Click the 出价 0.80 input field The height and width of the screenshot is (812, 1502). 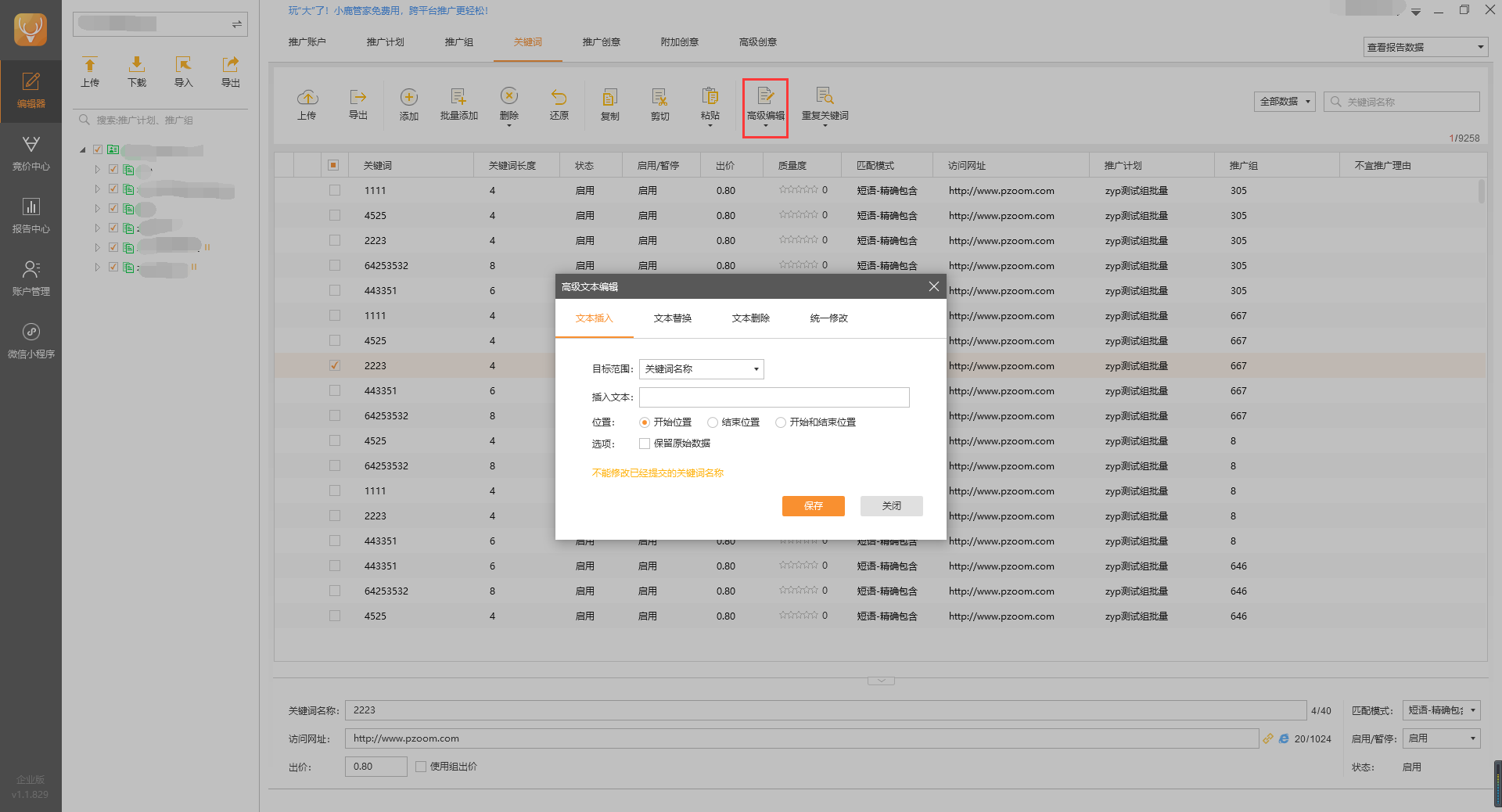(376, 767)
